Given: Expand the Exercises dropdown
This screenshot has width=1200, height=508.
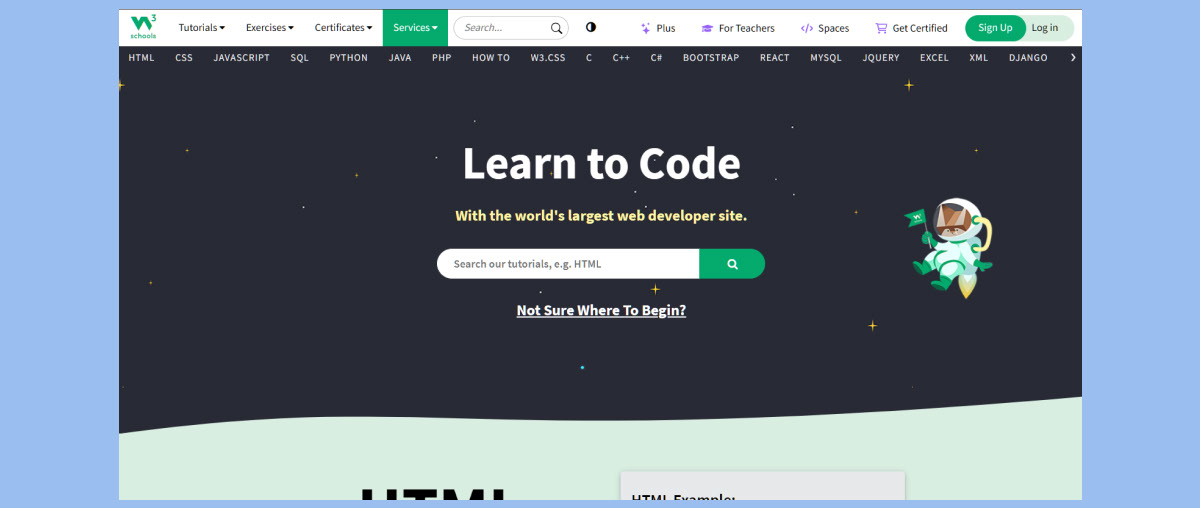Looking at the screenshot, I should point(270,28).
